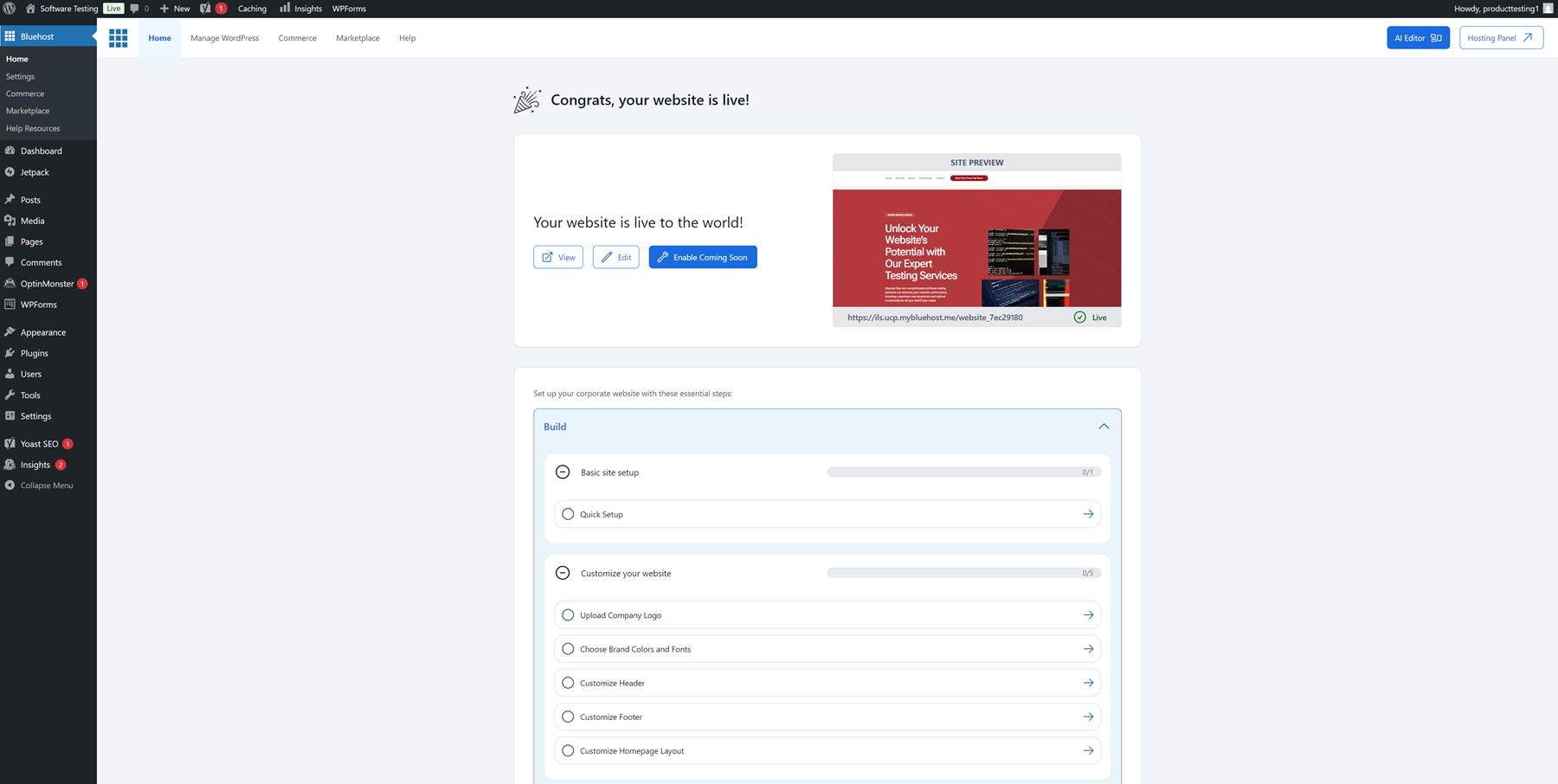The image size is (1558, 784).
Task: Open the Yoast SEO admin bar item
Action: point(205,9)
